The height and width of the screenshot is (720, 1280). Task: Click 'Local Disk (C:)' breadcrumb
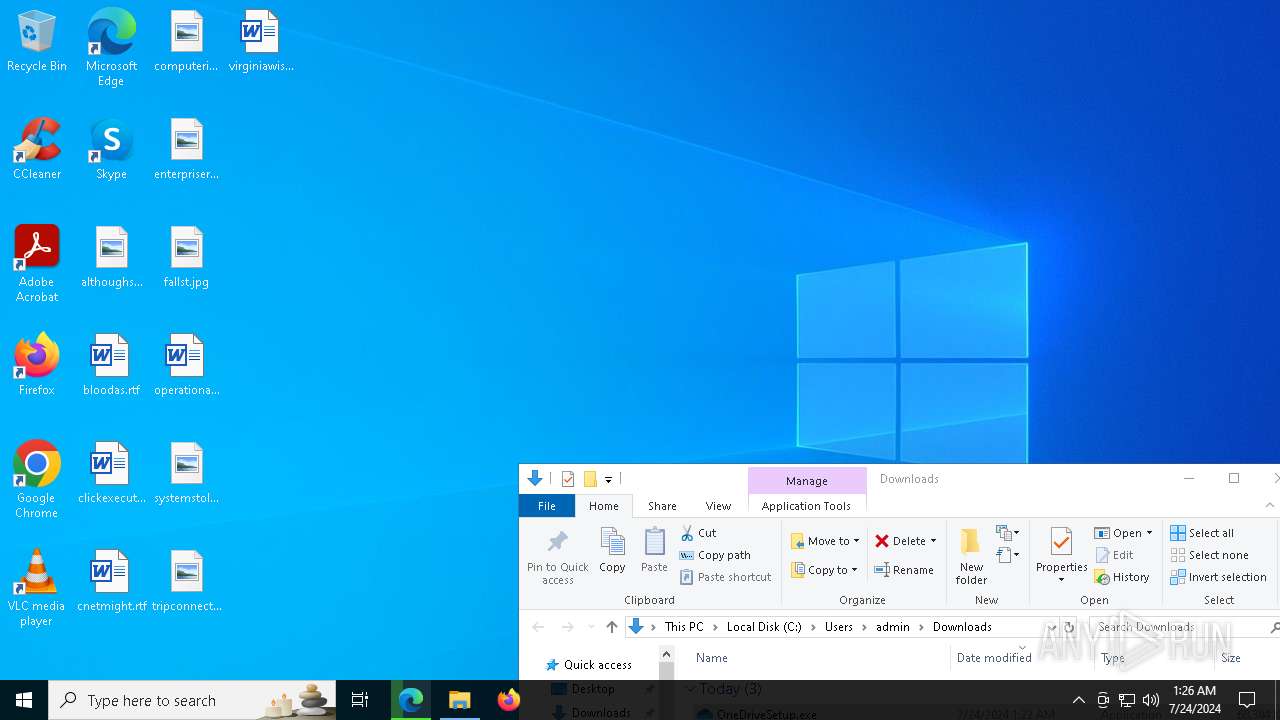764,627
